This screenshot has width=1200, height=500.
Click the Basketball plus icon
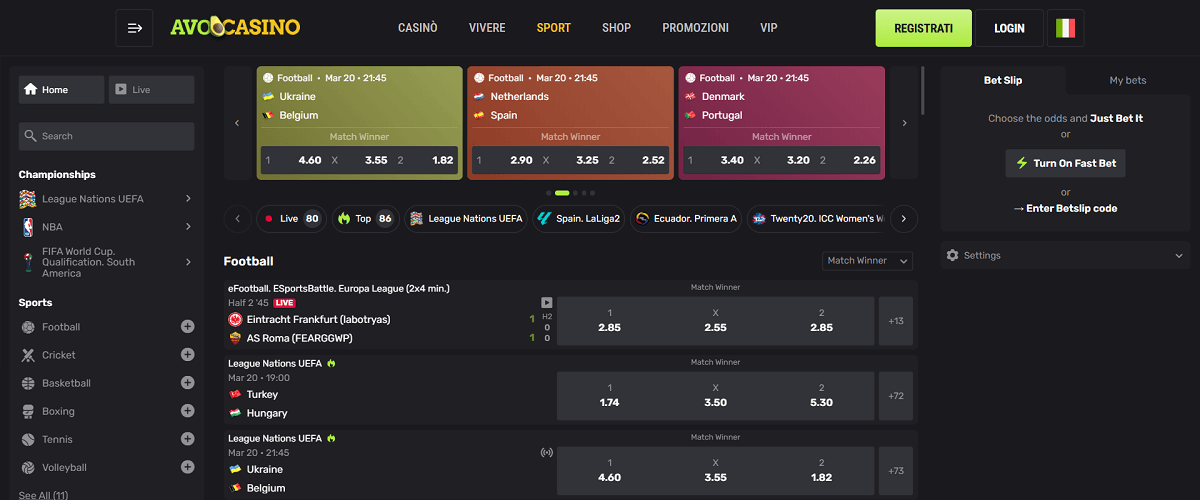pyautogui.click(x=187, y=383)
